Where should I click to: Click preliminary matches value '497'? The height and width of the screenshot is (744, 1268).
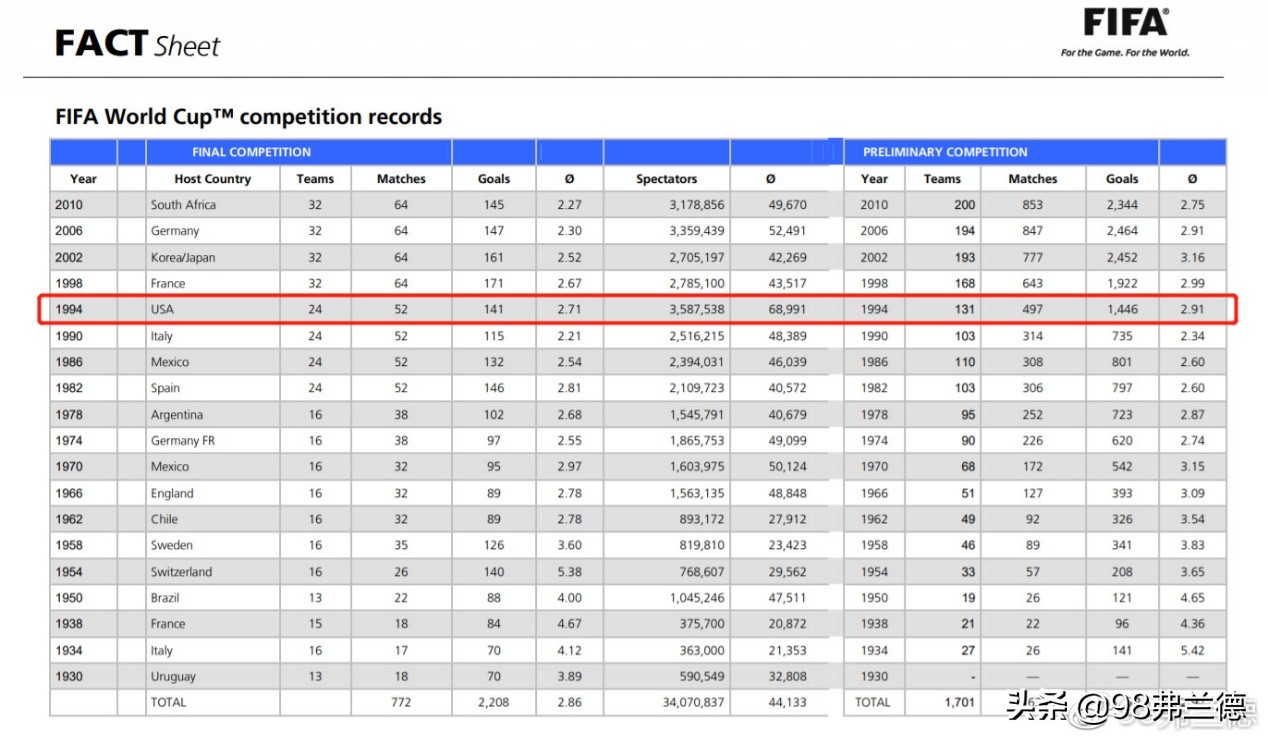click(1033, 310)
